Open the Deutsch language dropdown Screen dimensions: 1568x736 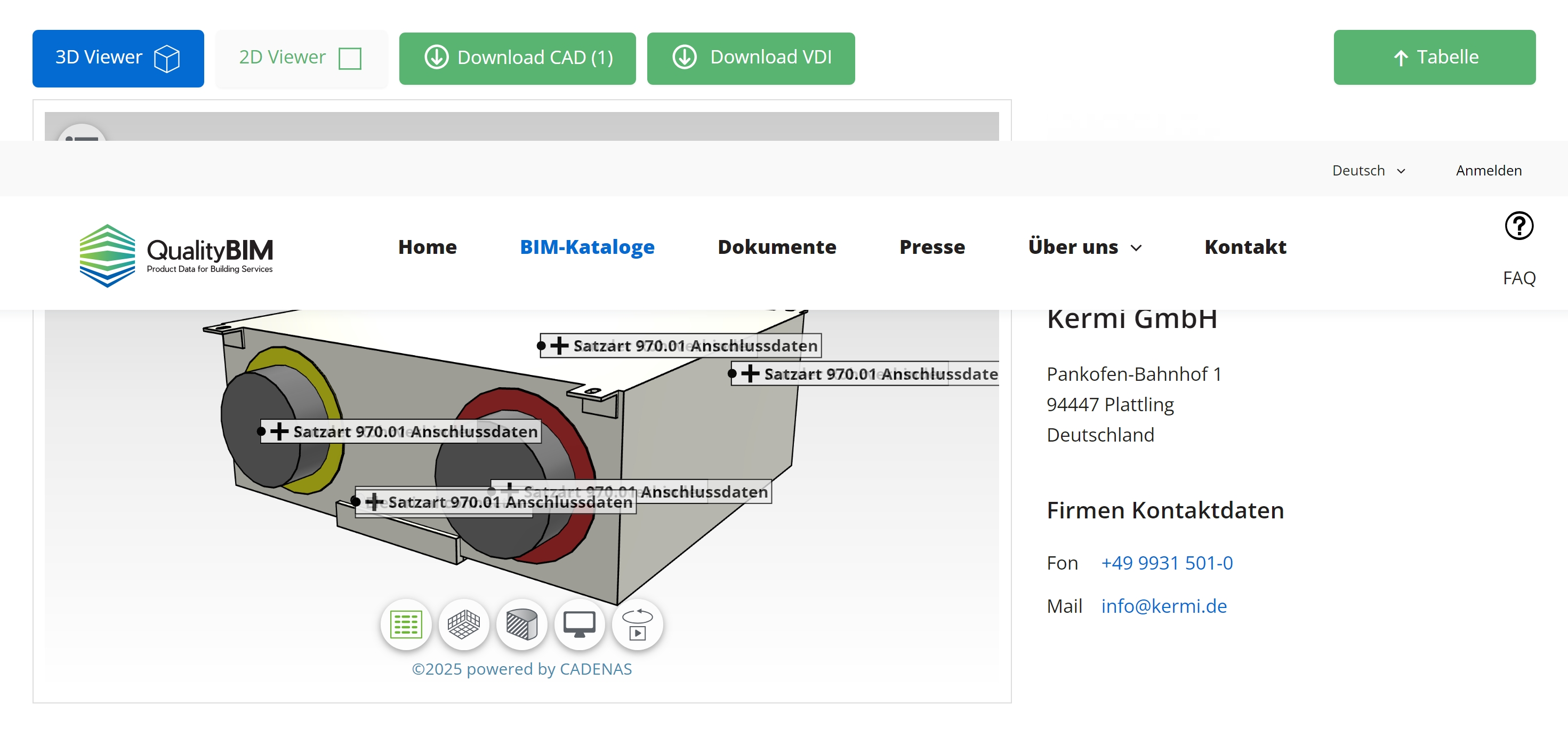[1369, 171]
